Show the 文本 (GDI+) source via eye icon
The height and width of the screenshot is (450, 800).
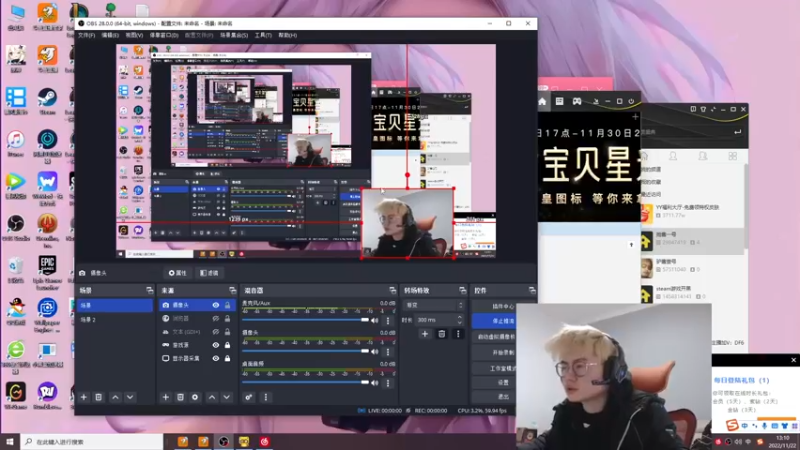click(216, 332)
